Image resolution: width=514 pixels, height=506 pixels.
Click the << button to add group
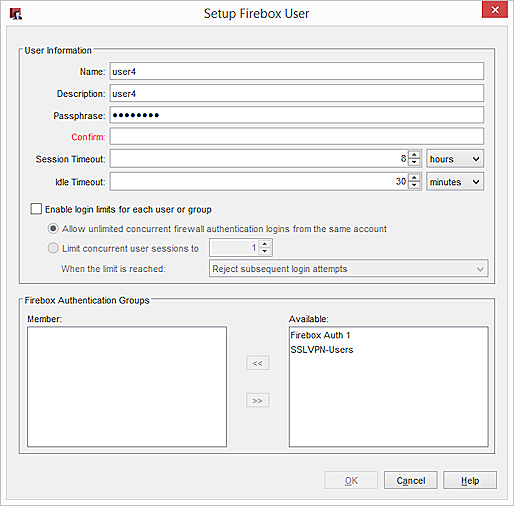click(257, 363)
